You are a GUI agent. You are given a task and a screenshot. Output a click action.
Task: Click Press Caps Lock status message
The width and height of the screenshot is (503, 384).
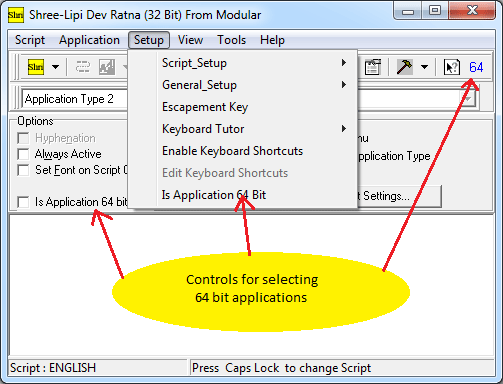[342, 368]
